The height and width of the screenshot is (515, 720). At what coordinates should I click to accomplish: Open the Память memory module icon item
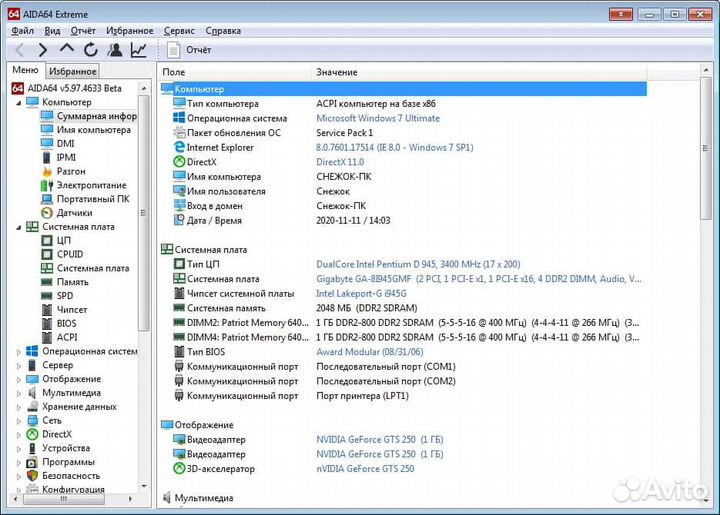(x=47, y=282)
